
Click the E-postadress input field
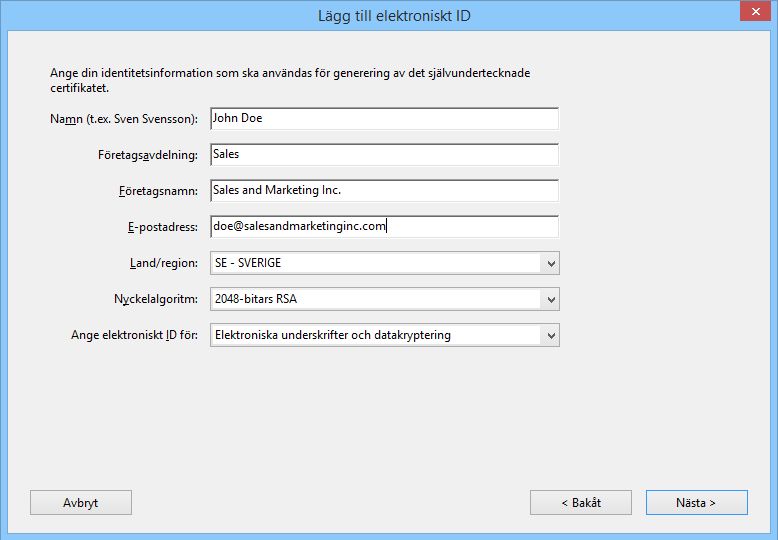click(x=385, y=226)
